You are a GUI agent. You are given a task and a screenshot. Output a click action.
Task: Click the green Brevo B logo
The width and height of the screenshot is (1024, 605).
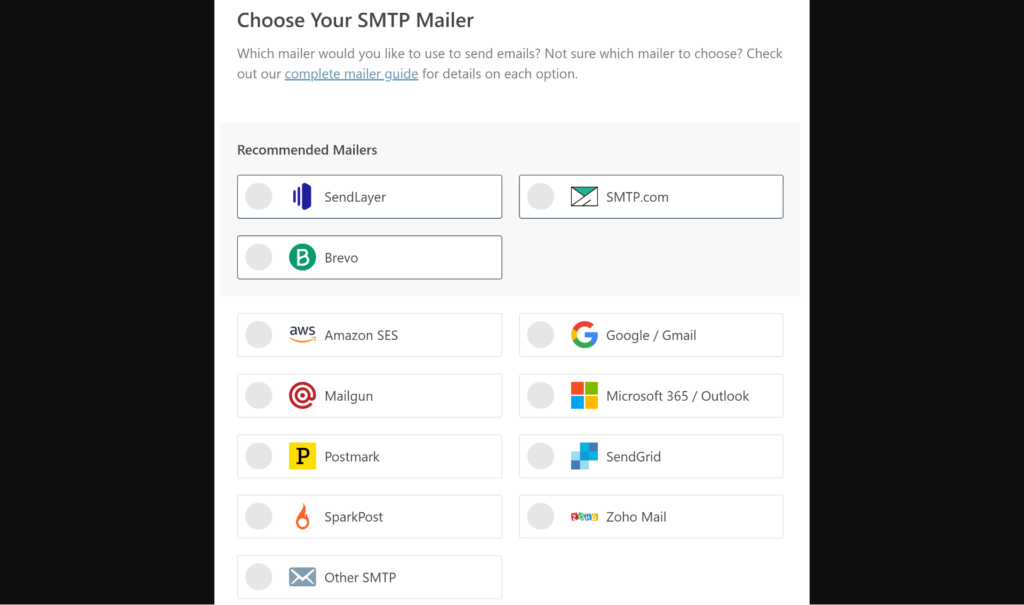coord(302,257)
